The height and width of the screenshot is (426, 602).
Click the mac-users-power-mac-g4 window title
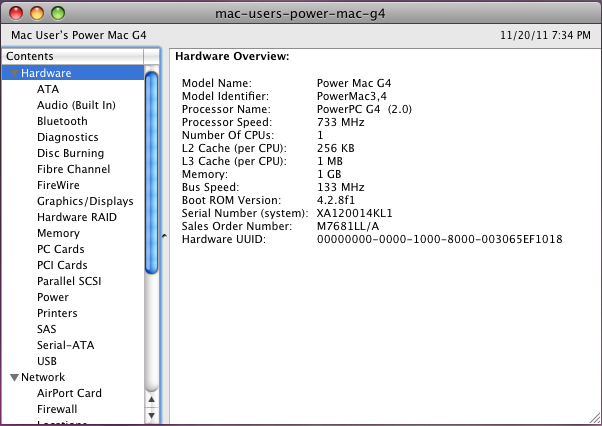click(300, 13)
